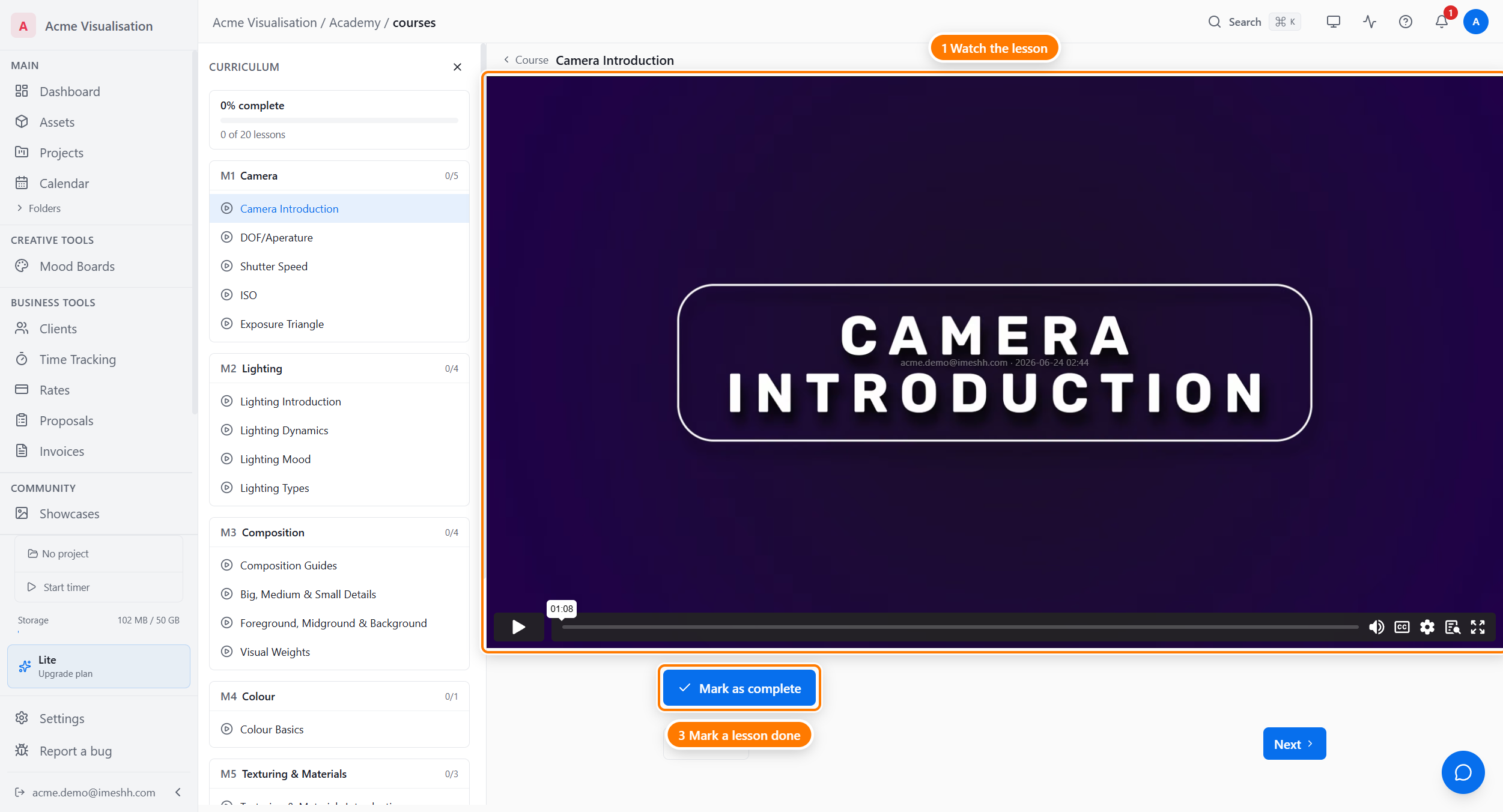Open the Colour Basics lesson
The width and height of the screenshot is (1503, 812).
(x=339, y=729)
